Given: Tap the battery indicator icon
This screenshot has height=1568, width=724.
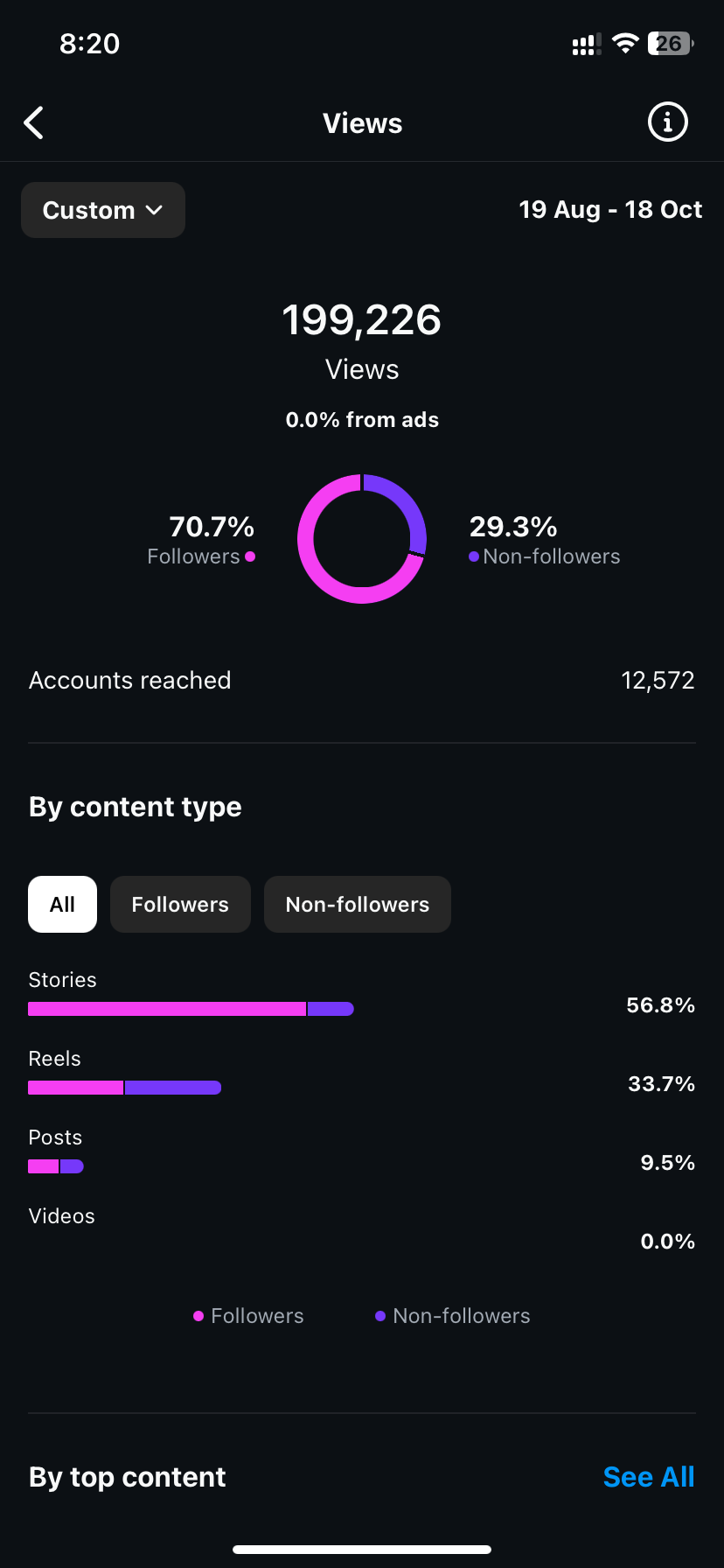Looking at the screenshot, I should [670, 44].
